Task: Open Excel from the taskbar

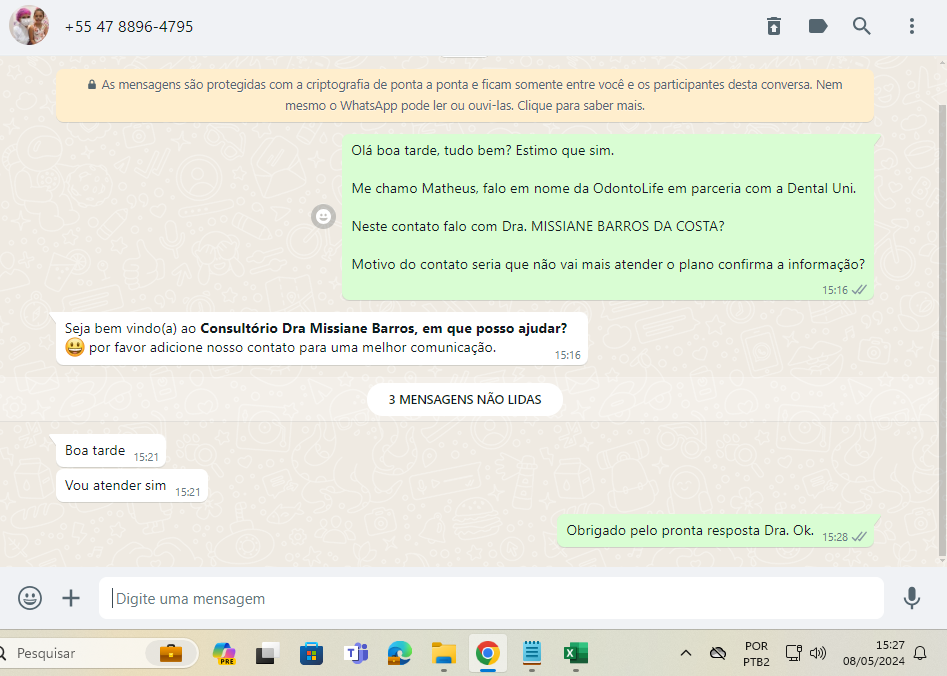Action: (x=575, y=653)
